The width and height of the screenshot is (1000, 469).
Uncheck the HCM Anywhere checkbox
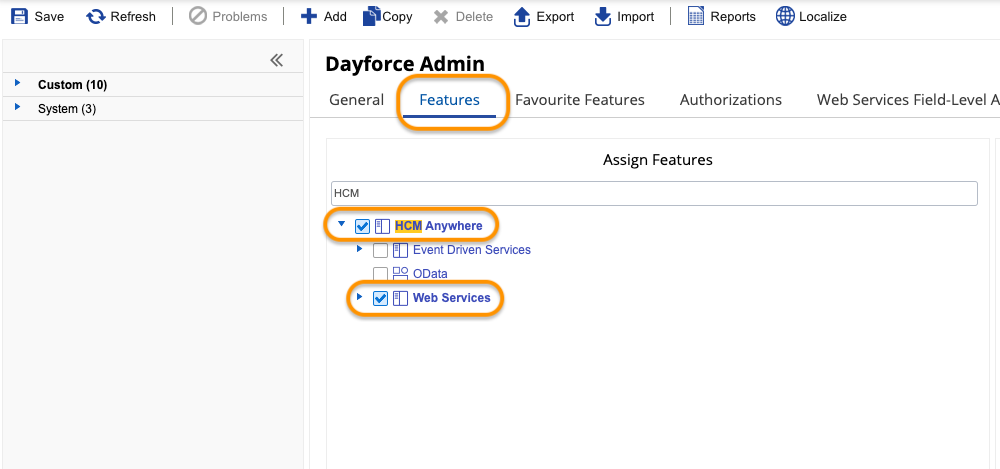point(362,227)
